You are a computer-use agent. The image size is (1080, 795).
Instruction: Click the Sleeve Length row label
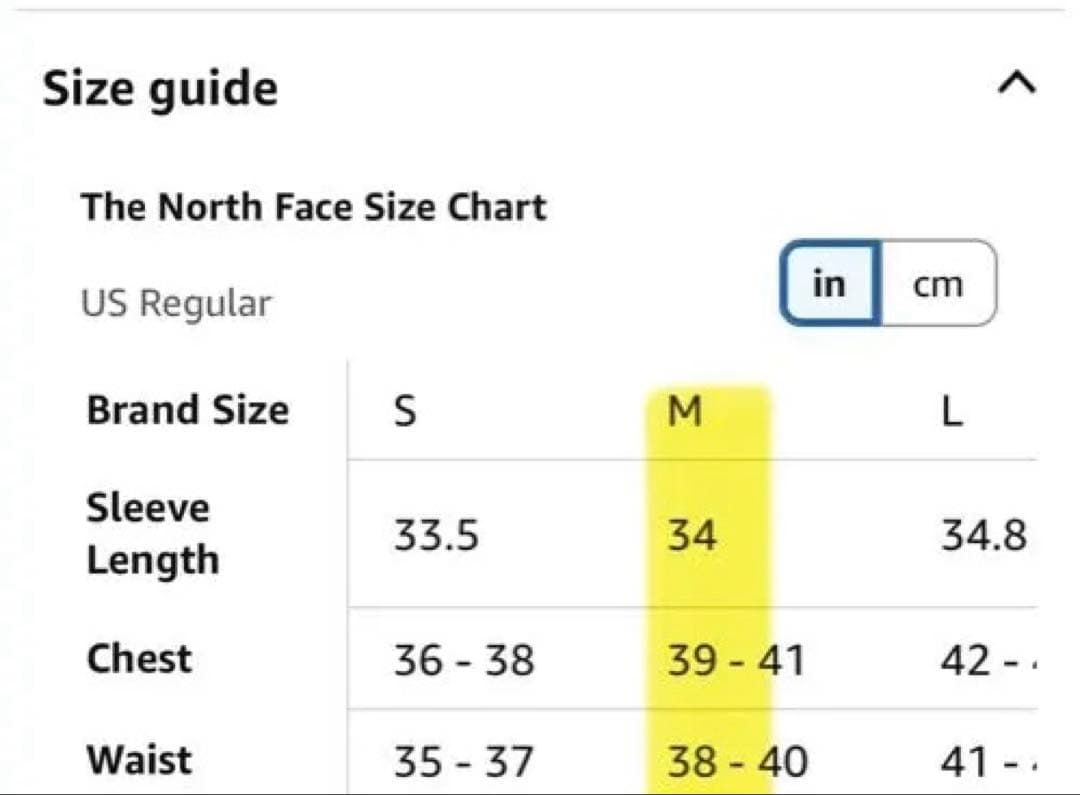coord(153,534)
